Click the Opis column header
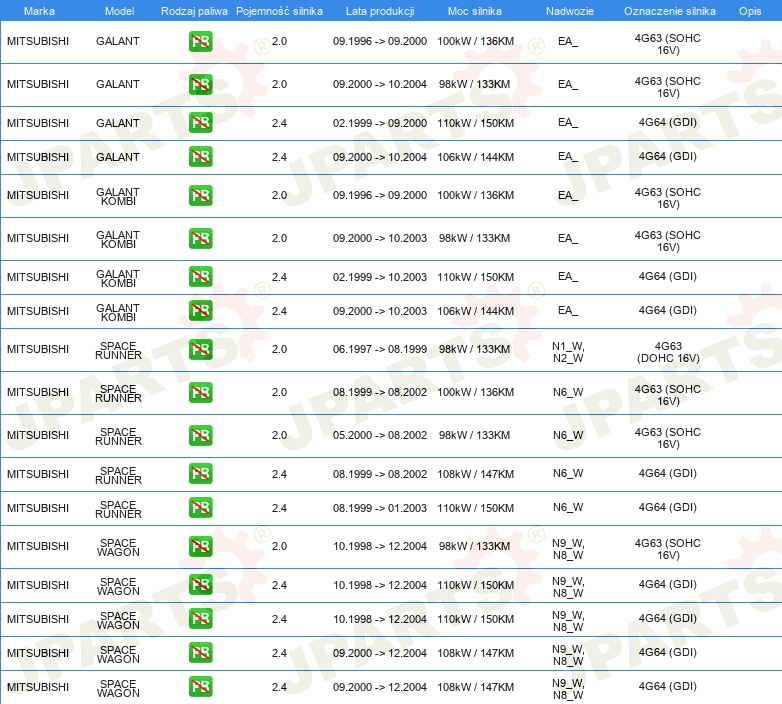Screen dimensions: 782x704 pyautogui.click(x=750, y=11)
